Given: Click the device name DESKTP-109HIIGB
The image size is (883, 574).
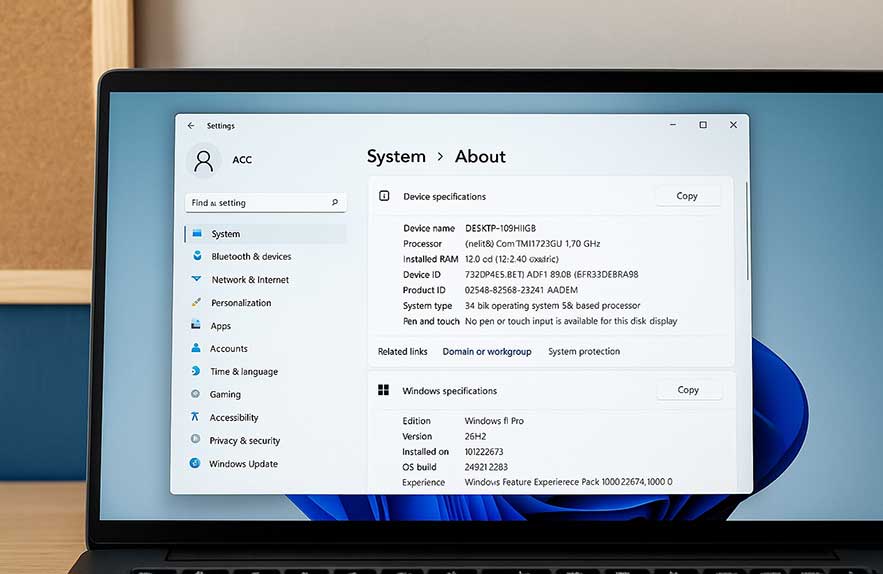Looking at the screenshot, I should [501, 228].
